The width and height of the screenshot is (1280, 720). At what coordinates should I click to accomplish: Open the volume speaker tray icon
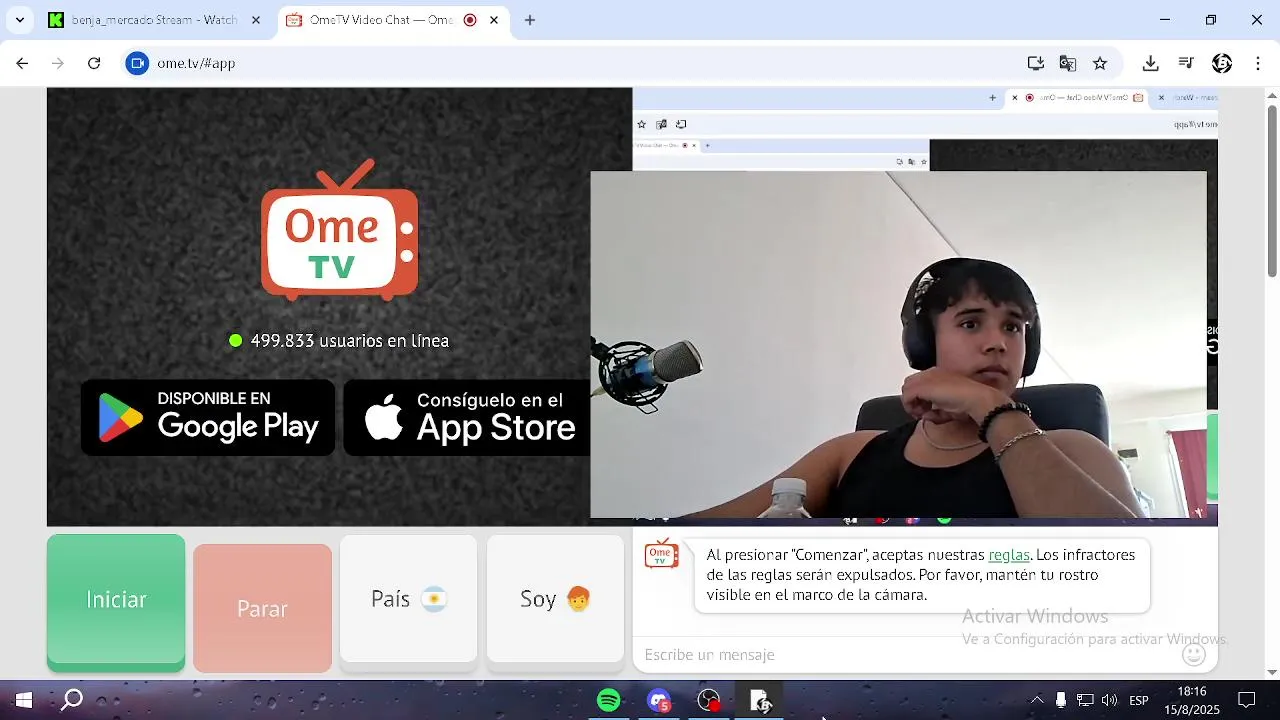(1109, 700)
